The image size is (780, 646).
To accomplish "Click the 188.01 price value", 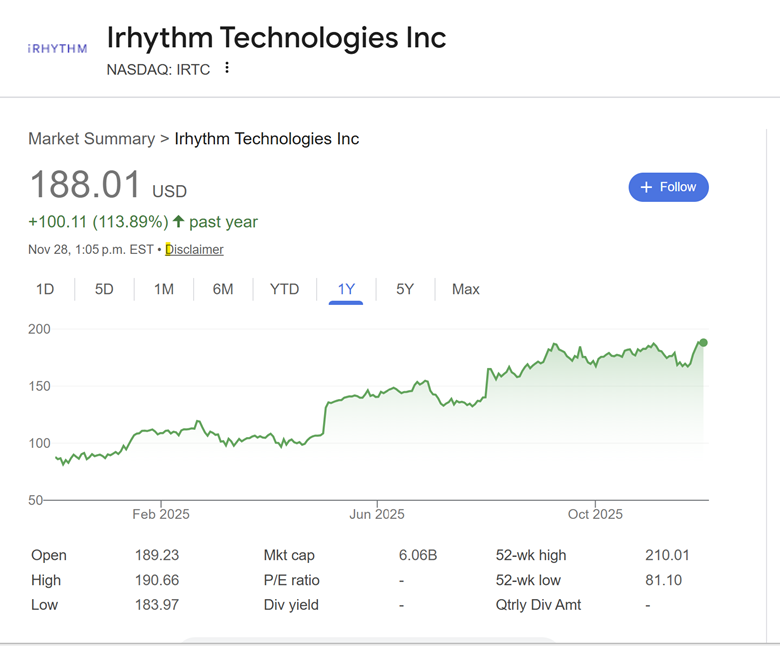I will click(85, 185).
